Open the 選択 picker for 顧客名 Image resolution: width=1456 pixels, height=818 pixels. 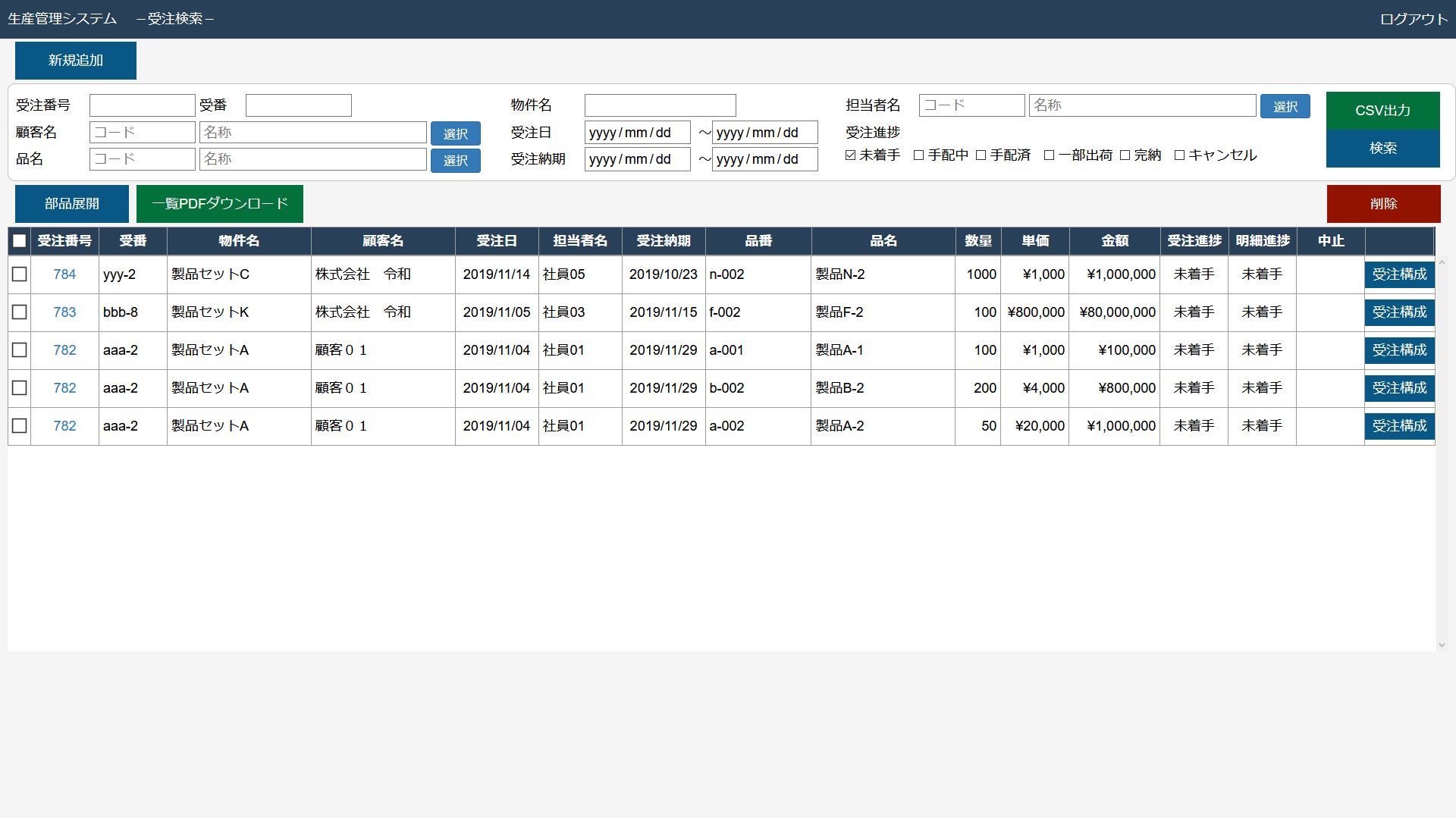455,133
